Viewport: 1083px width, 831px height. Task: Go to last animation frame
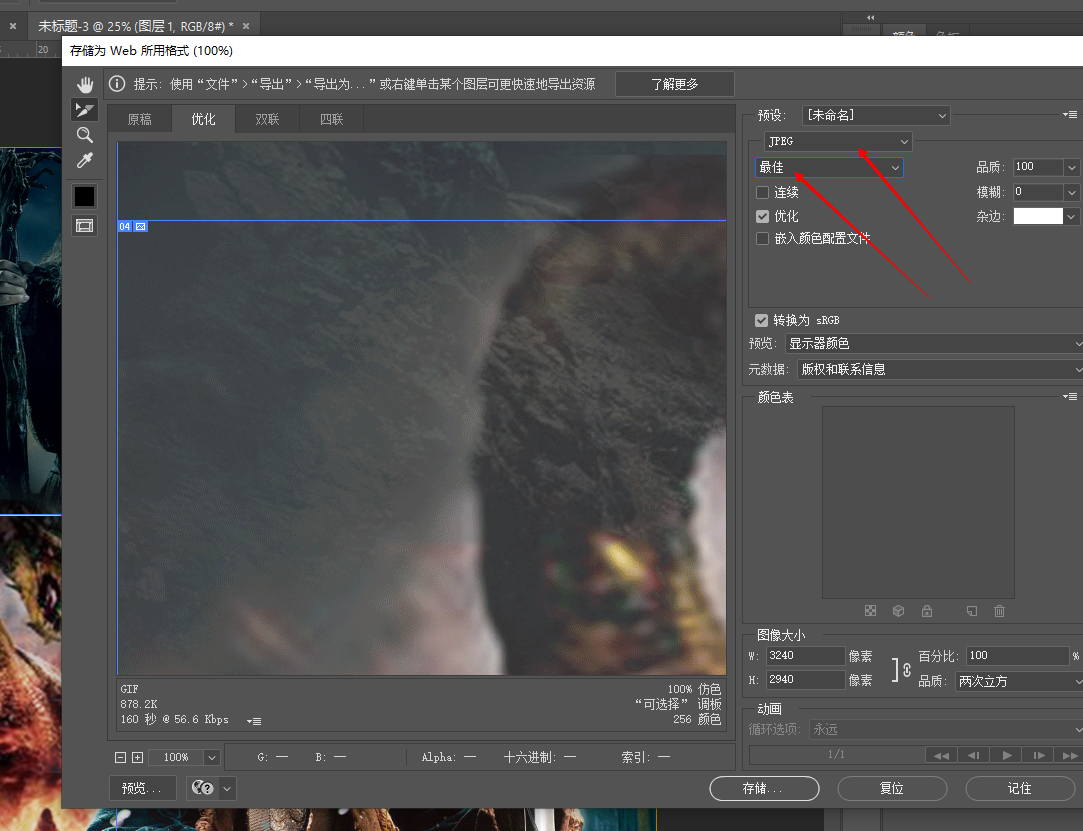[x=1069, y=755]
